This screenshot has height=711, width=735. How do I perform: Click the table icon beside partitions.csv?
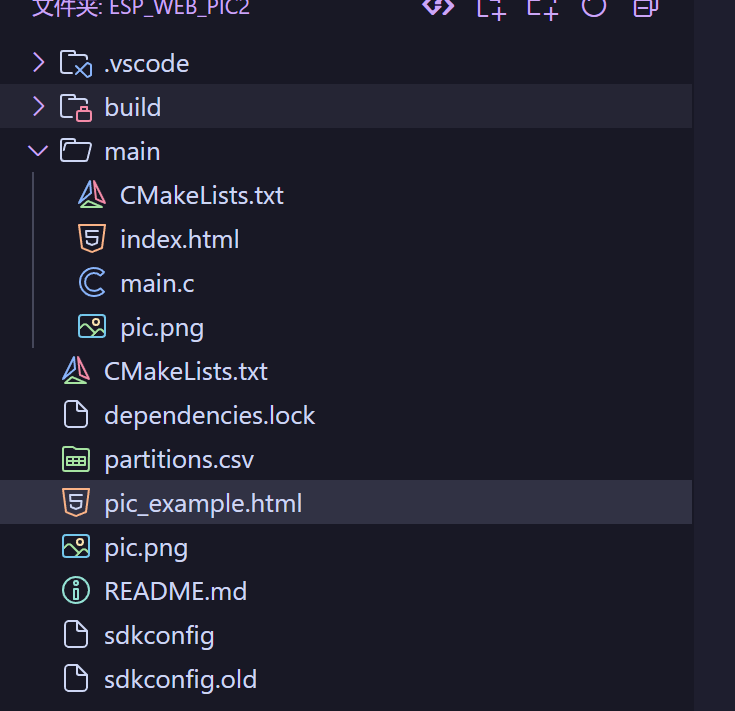[76, 459]
